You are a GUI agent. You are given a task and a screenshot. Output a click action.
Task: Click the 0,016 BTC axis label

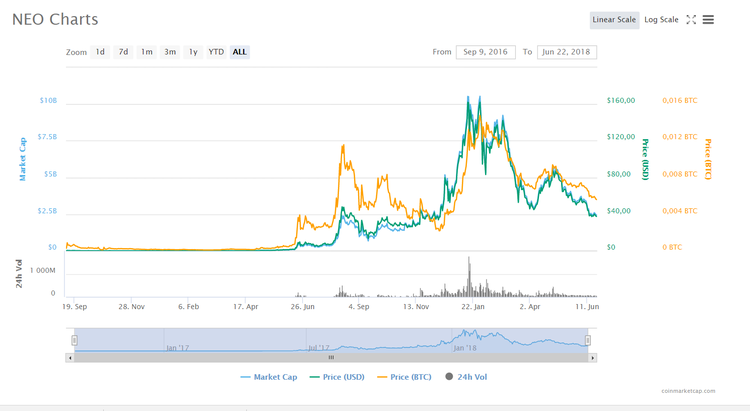(680, 100)
